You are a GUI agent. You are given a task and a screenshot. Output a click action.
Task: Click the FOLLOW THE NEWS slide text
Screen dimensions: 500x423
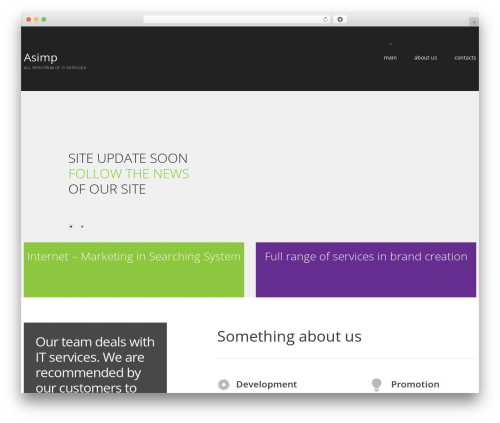tap(129, 174)
